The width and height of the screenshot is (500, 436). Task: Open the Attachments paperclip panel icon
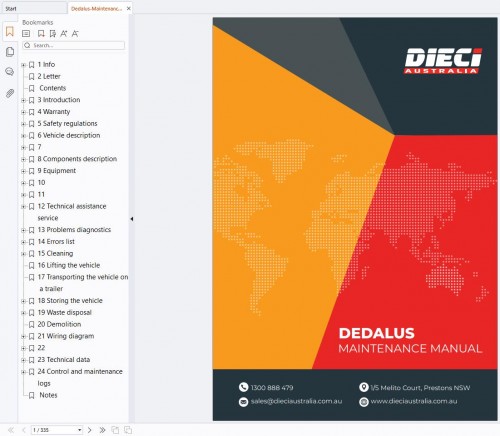[10, 93]
